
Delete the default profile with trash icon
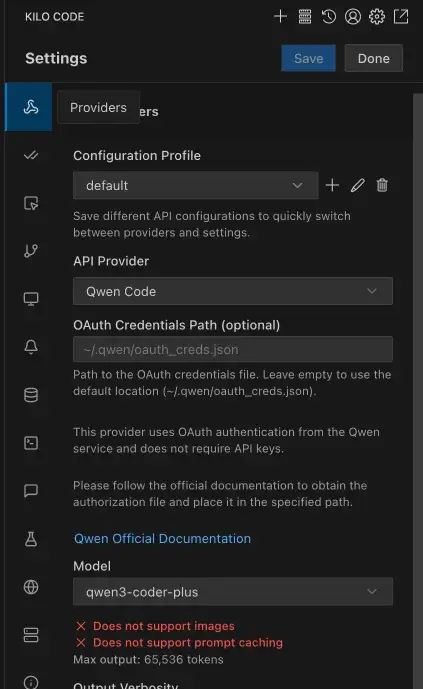382,185
